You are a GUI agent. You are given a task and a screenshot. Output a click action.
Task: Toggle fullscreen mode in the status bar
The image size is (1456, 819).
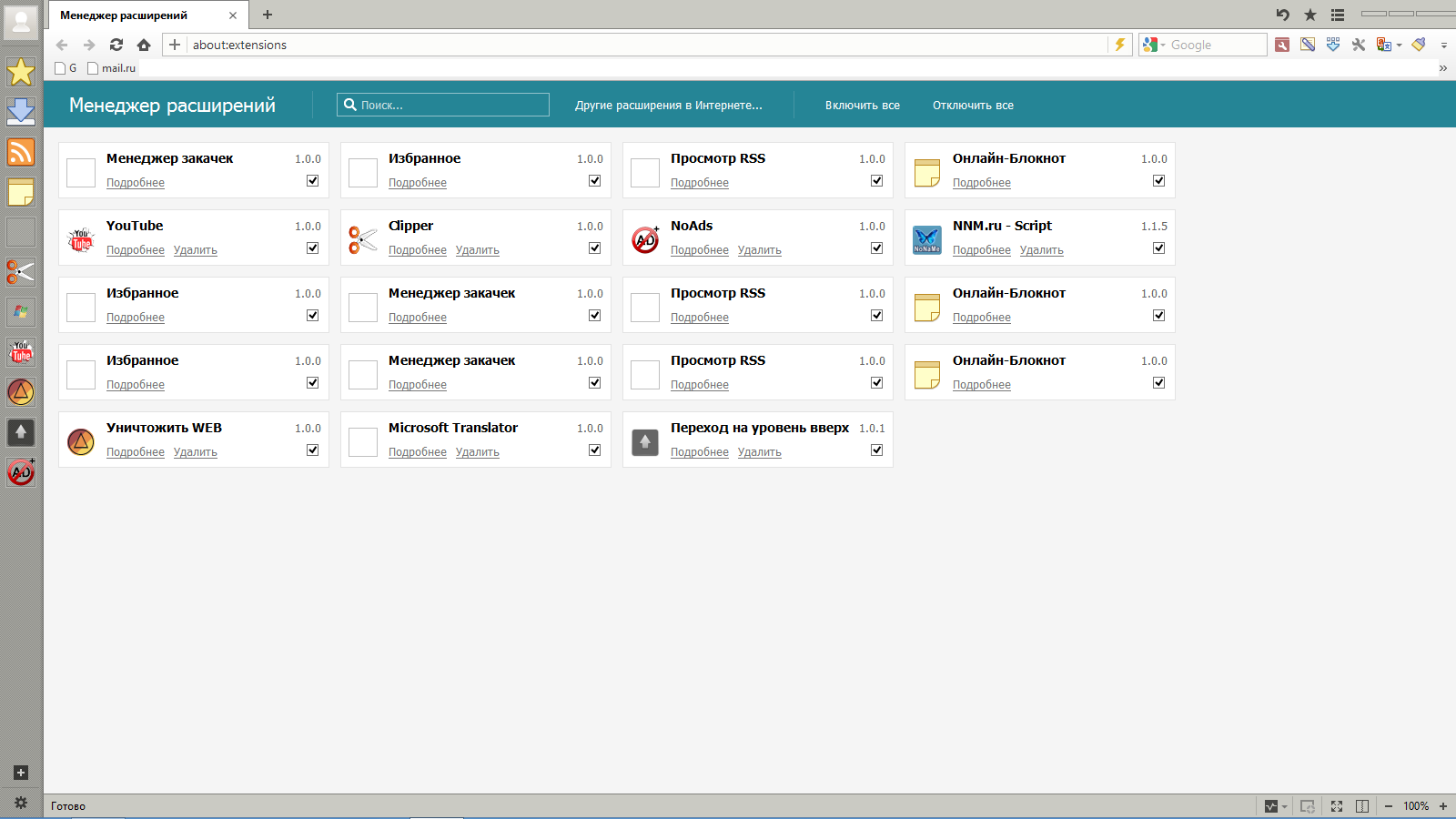pyautogui.click(x=1337, y=806)
